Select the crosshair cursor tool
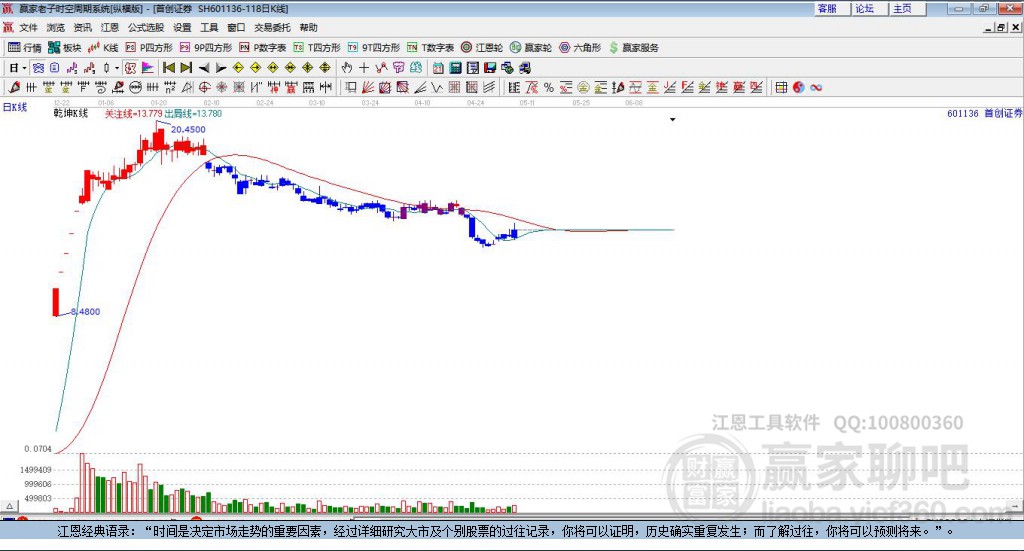The image size is (1024, 551). [364, 68]
